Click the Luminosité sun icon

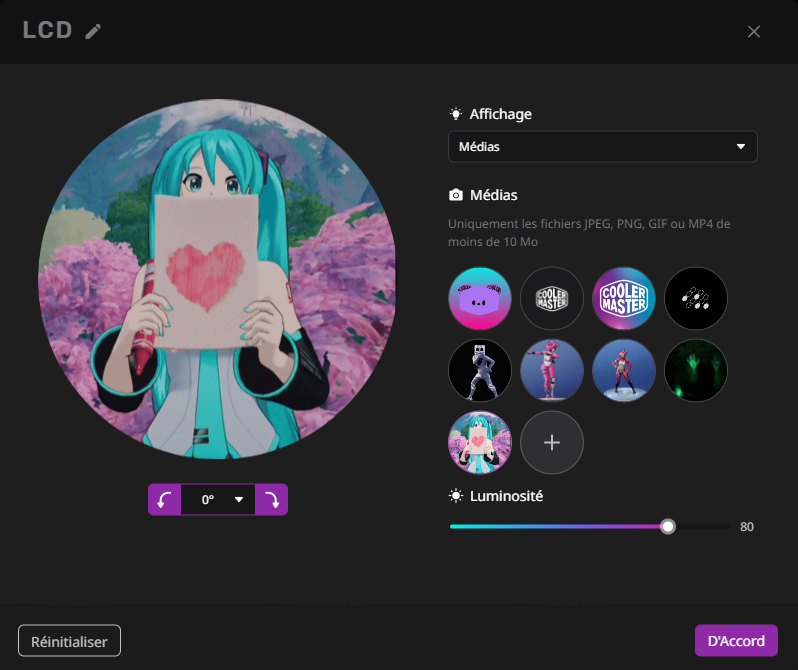pyautogui.click(x=455, y=495)
